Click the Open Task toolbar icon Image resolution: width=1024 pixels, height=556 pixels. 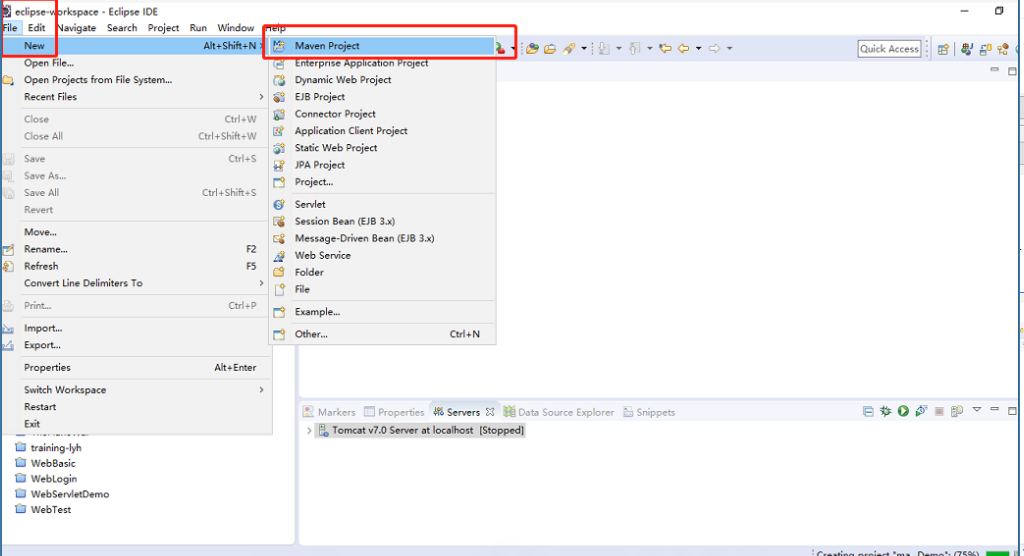(550, 48)
